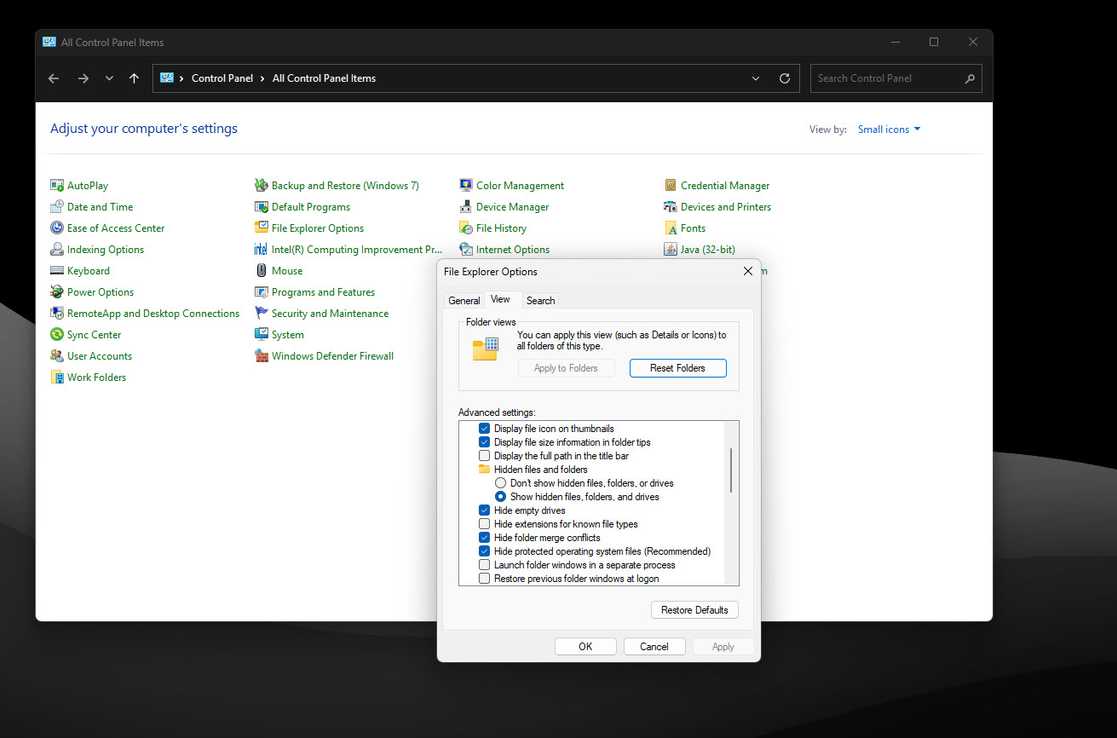1117x738 pixels.
Task: Click Cancel in File Explorer Options
Action: tap(654, 647)
